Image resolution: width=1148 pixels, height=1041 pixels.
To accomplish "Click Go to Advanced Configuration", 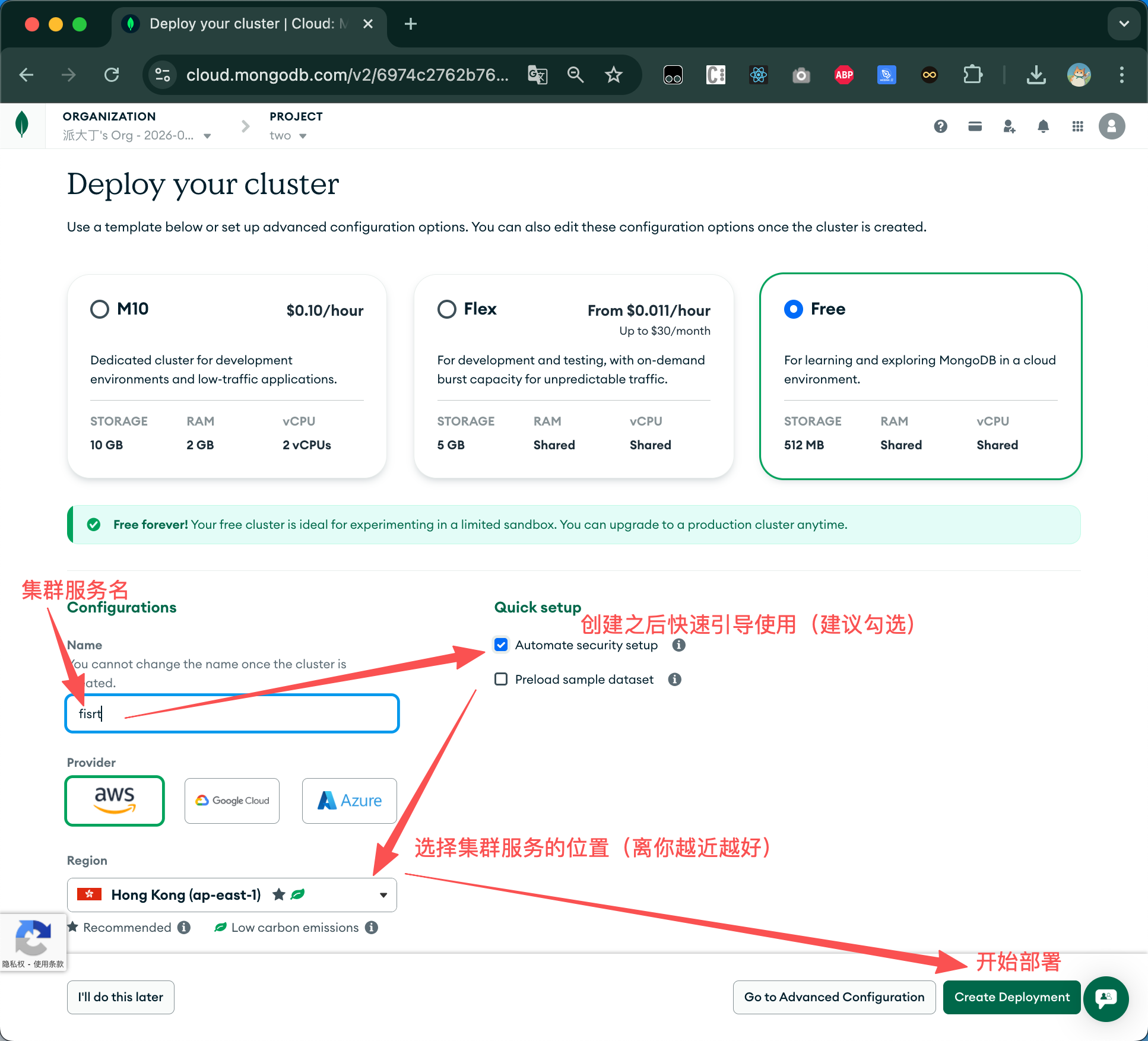I will (x=834, y=997).
